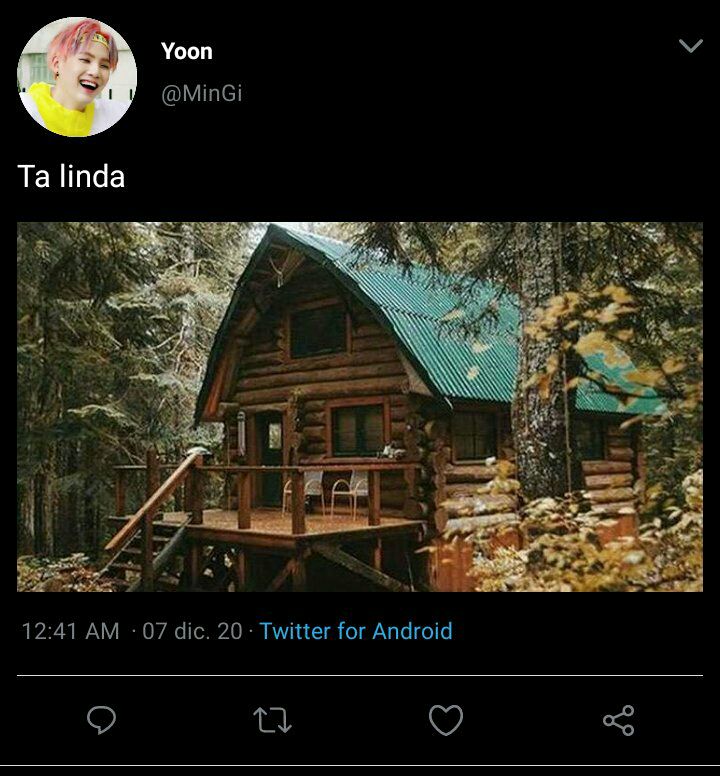Like the tweet with the heart icon
The width and height of the screenshot is (720, 776).
click(446, 720)
